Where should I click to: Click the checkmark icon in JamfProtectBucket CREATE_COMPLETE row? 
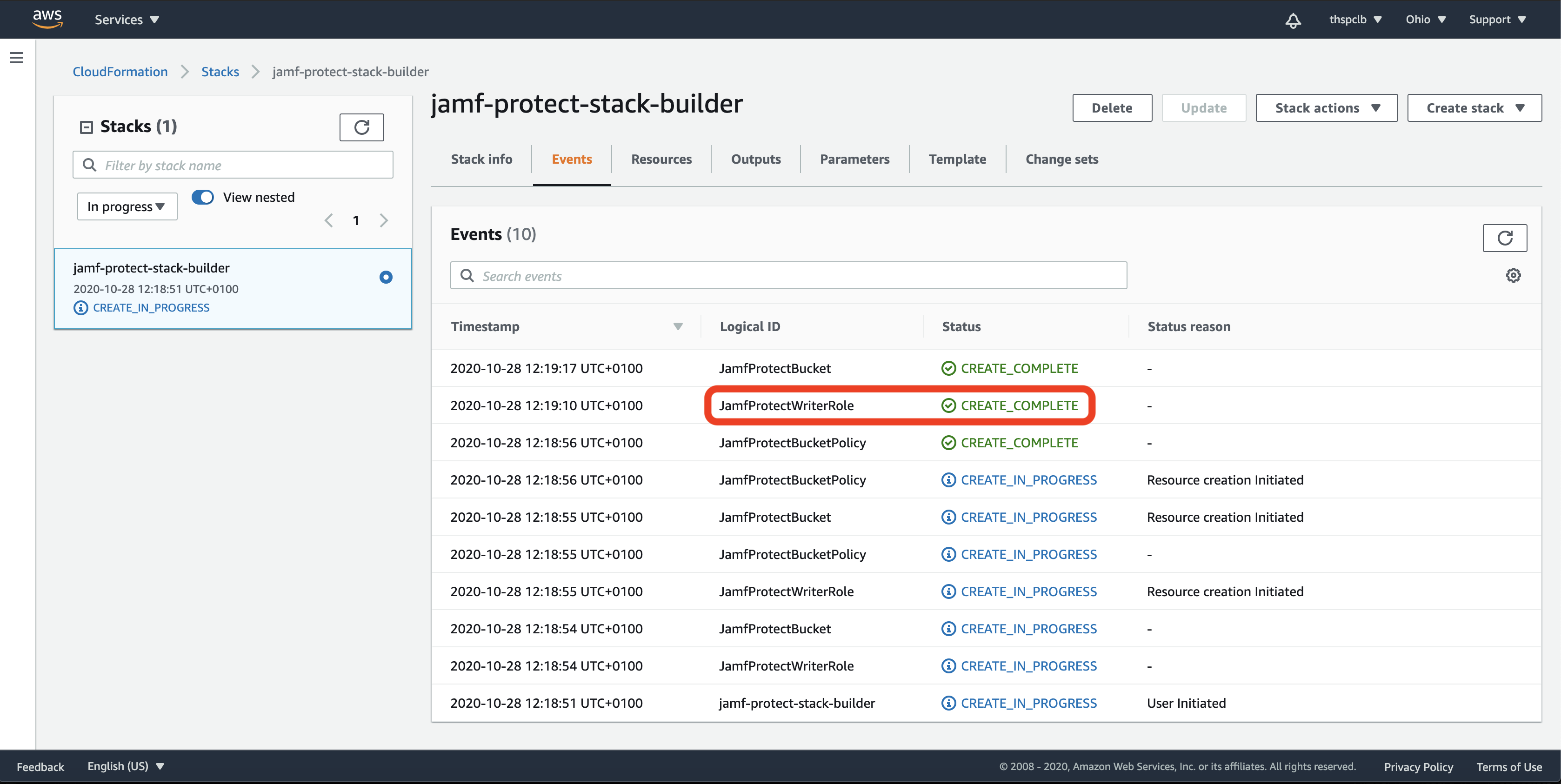point(948,368)
